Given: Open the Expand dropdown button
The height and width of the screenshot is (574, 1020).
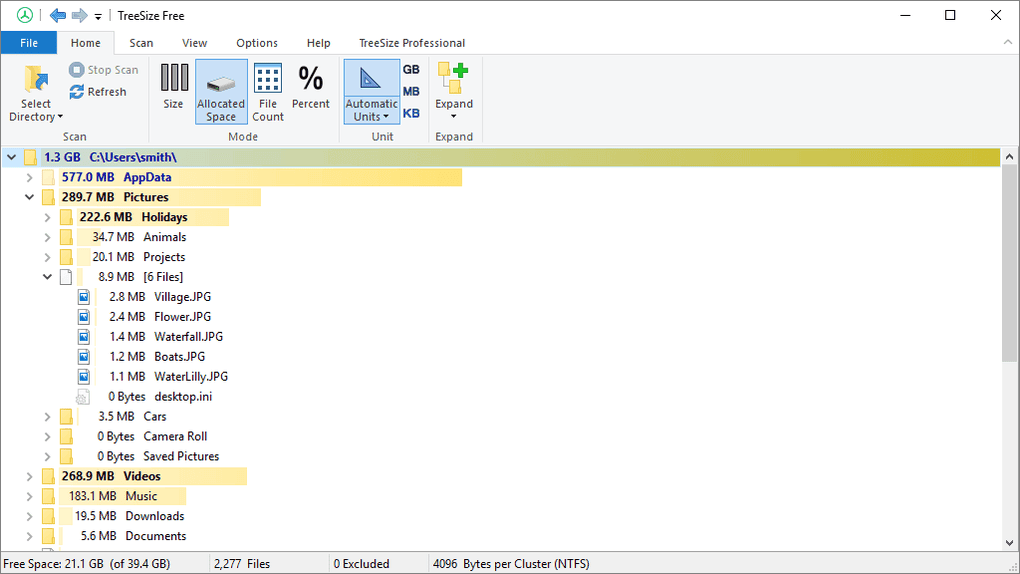Looking at the screenshot, I should tap(454, 92).
